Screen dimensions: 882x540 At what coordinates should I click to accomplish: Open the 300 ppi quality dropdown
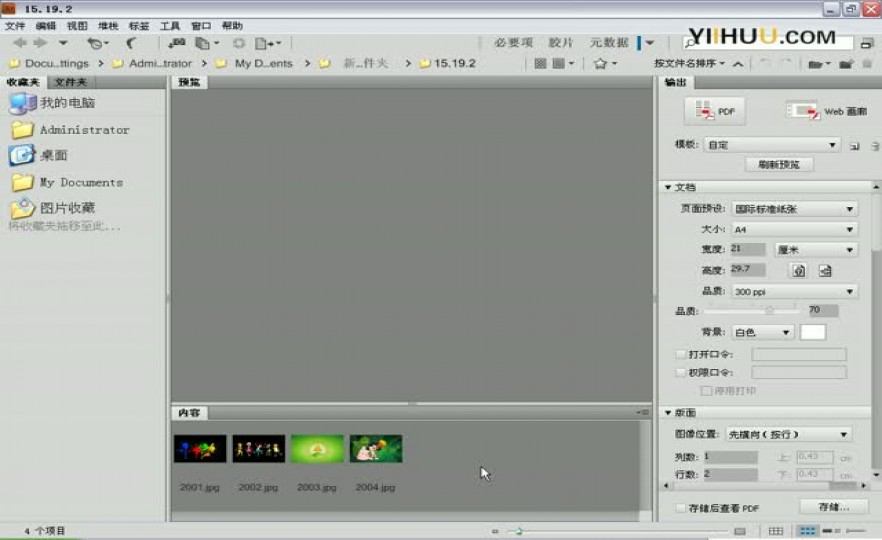point(794,291)
